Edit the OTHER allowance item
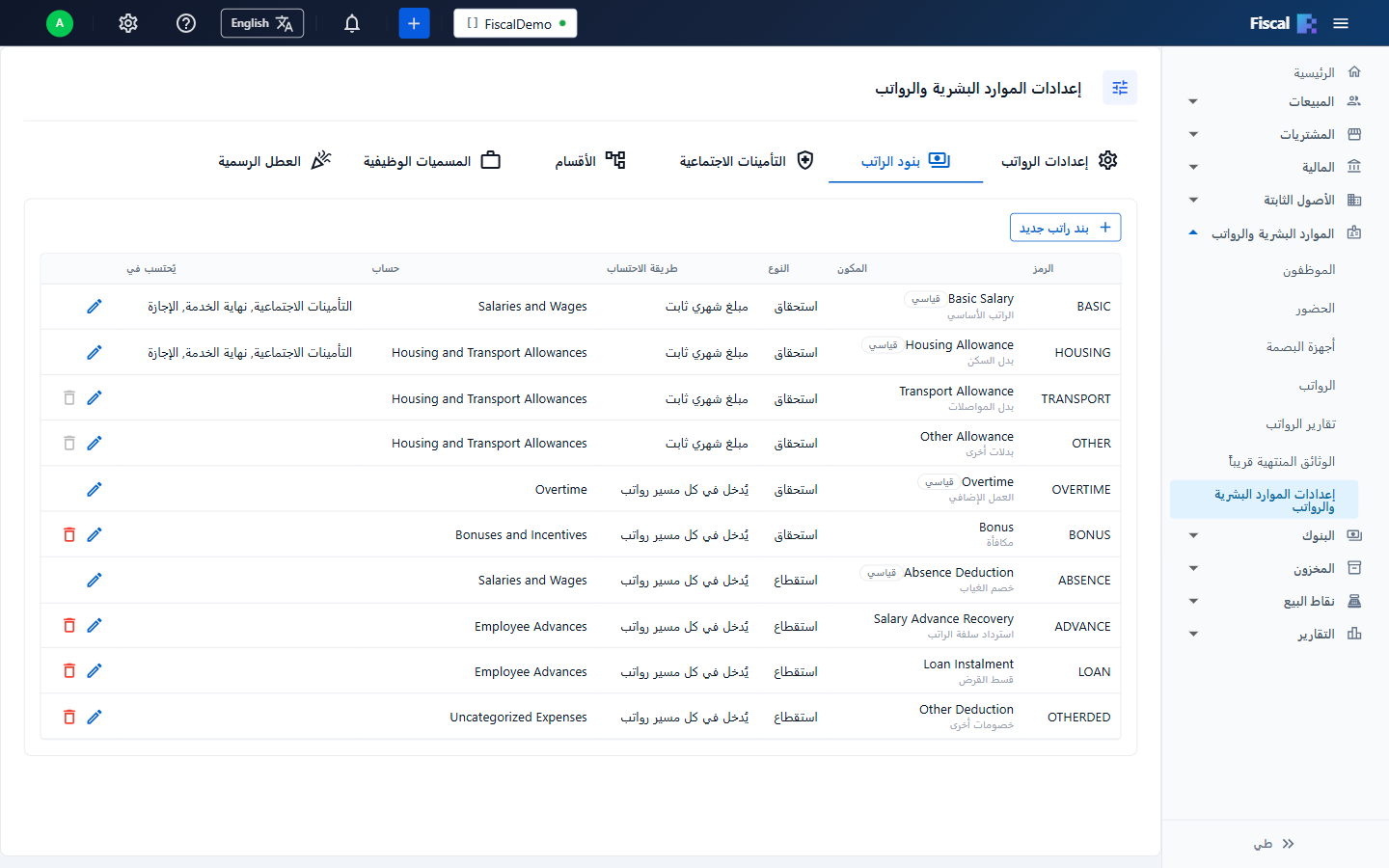Viewport: 1389px width, 868px height. pos(95,444)
